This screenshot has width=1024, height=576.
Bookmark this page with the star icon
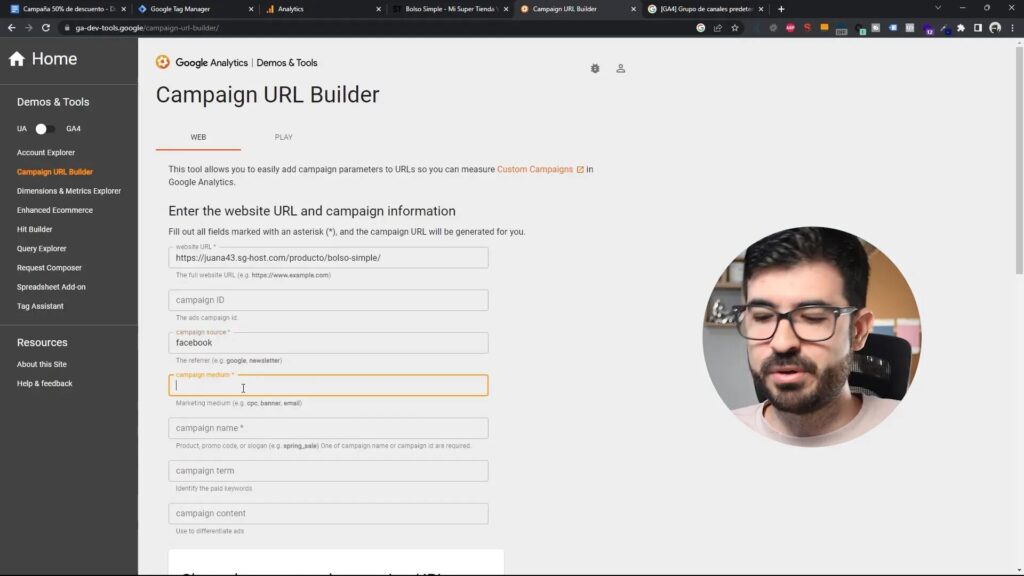735,28
